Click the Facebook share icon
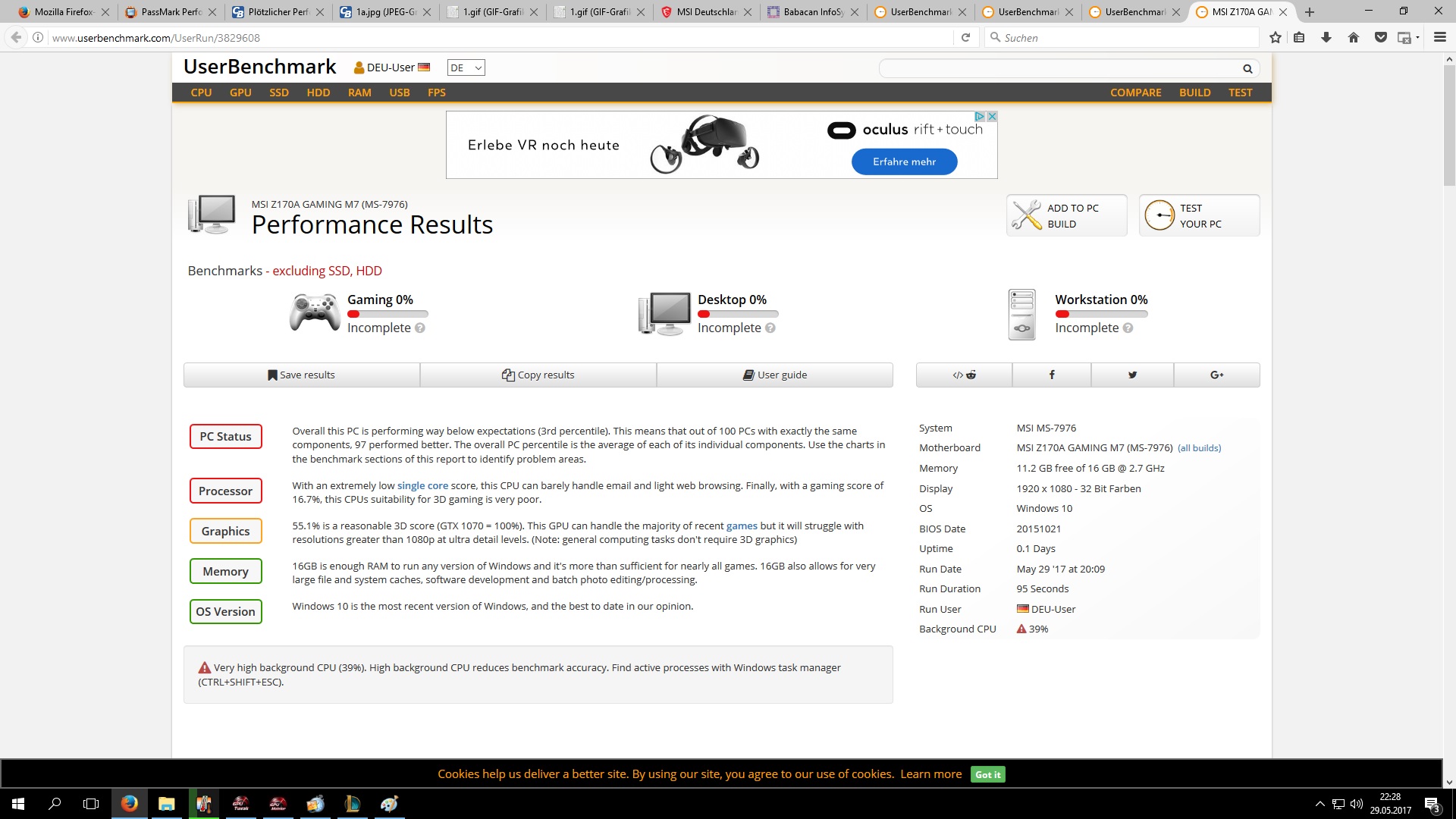1456x819 pixels. click(x=1052, y=375)
